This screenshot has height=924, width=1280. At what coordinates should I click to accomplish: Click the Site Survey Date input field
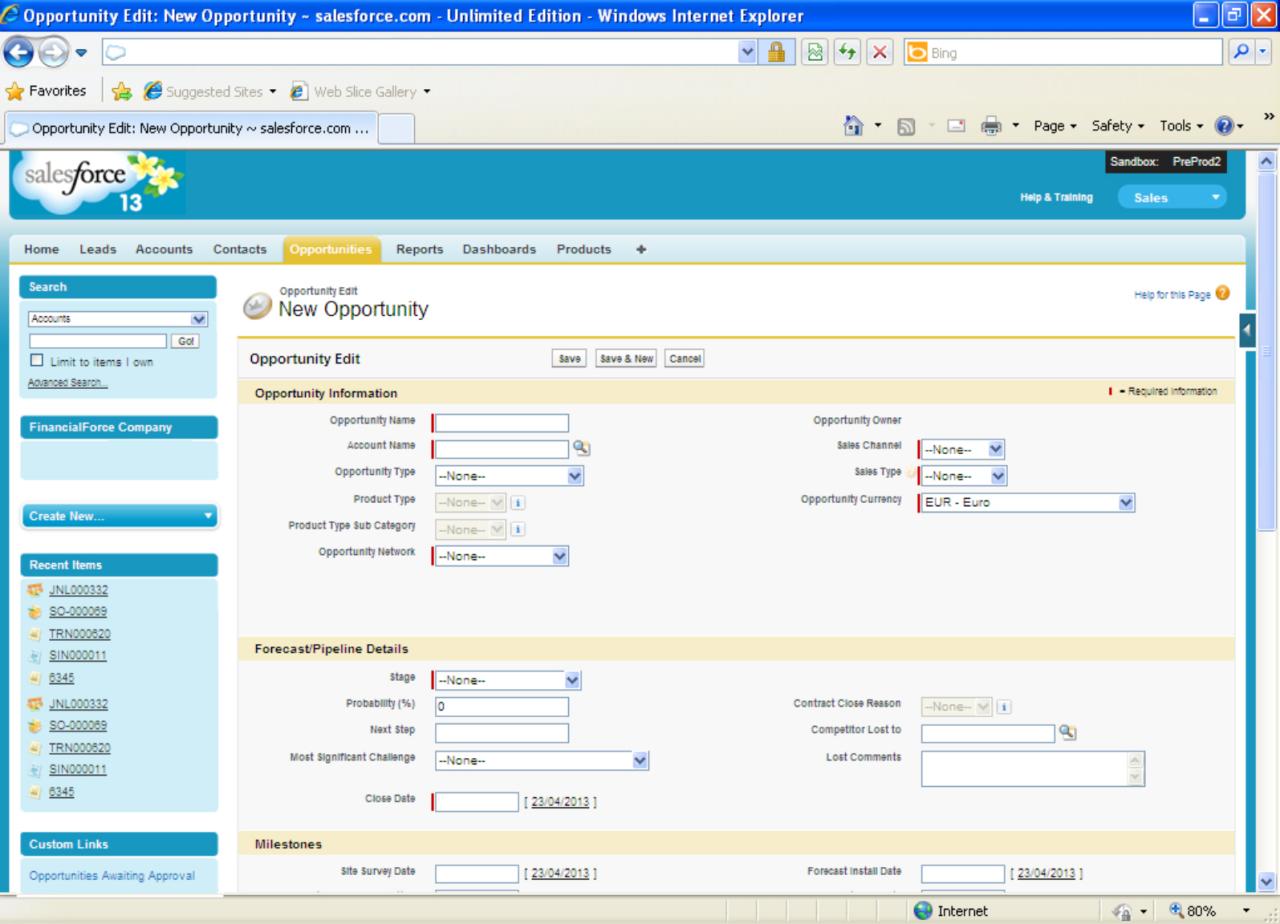477,874
